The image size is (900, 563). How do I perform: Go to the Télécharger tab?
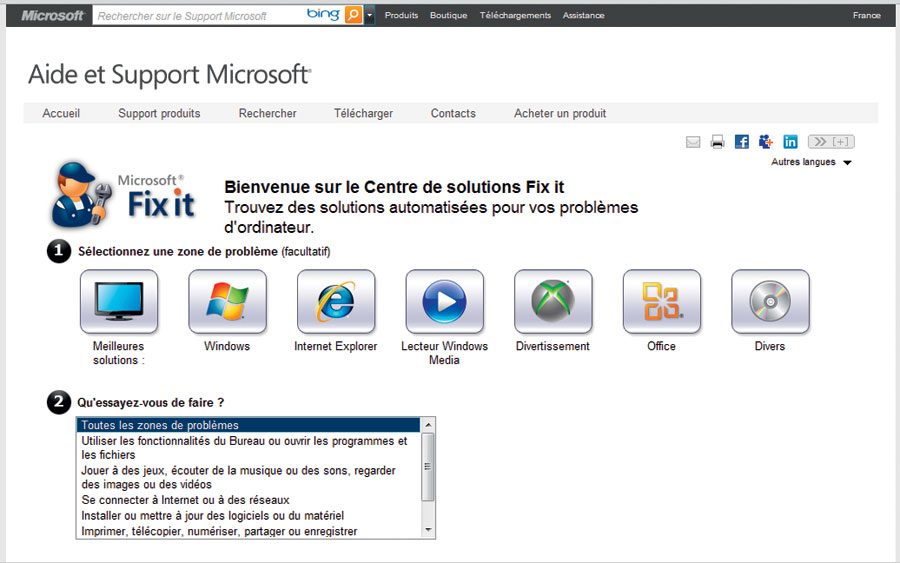(363, 113)
